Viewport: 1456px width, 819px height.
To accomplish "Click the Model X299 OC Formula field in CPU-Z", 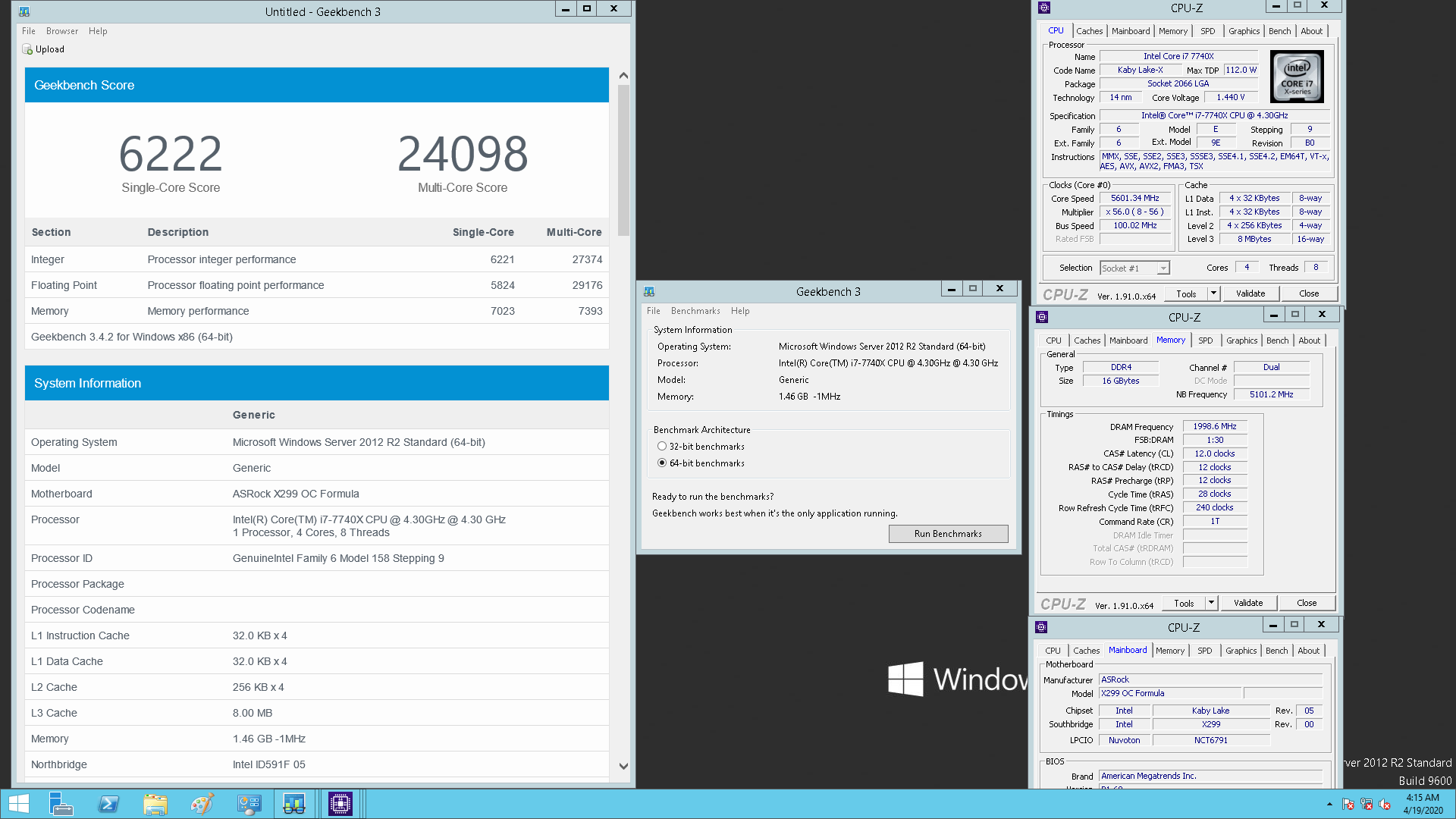I will pos(1169,693).
